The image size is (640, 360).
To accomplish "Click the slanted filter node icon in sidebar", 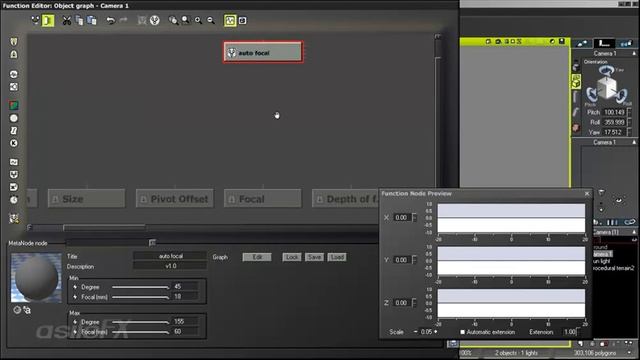I will pyautogui.click(x=14, y=131).
